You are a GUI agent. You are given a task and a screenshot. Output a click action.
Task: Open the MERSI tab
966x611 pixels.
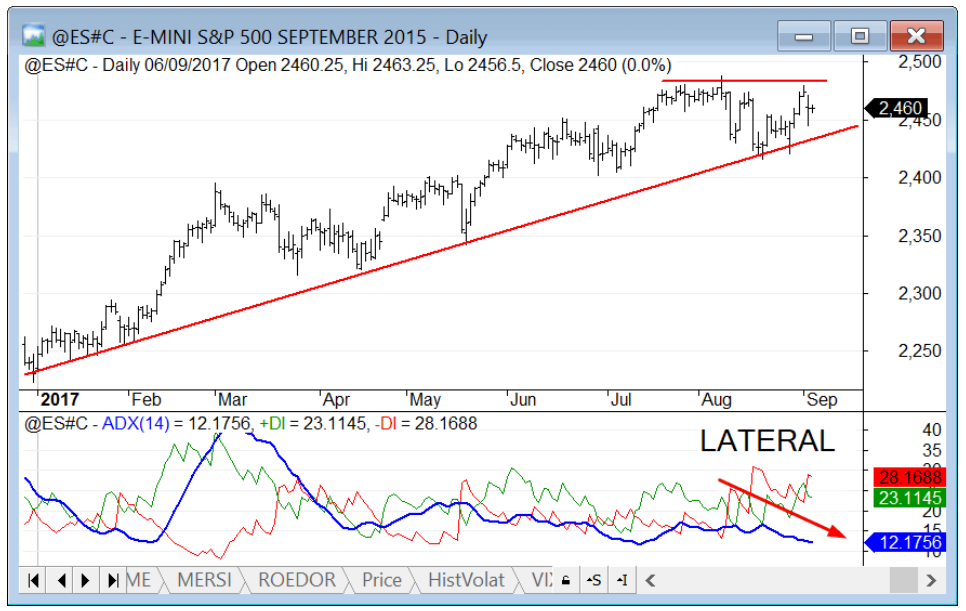tap(204, 580)
